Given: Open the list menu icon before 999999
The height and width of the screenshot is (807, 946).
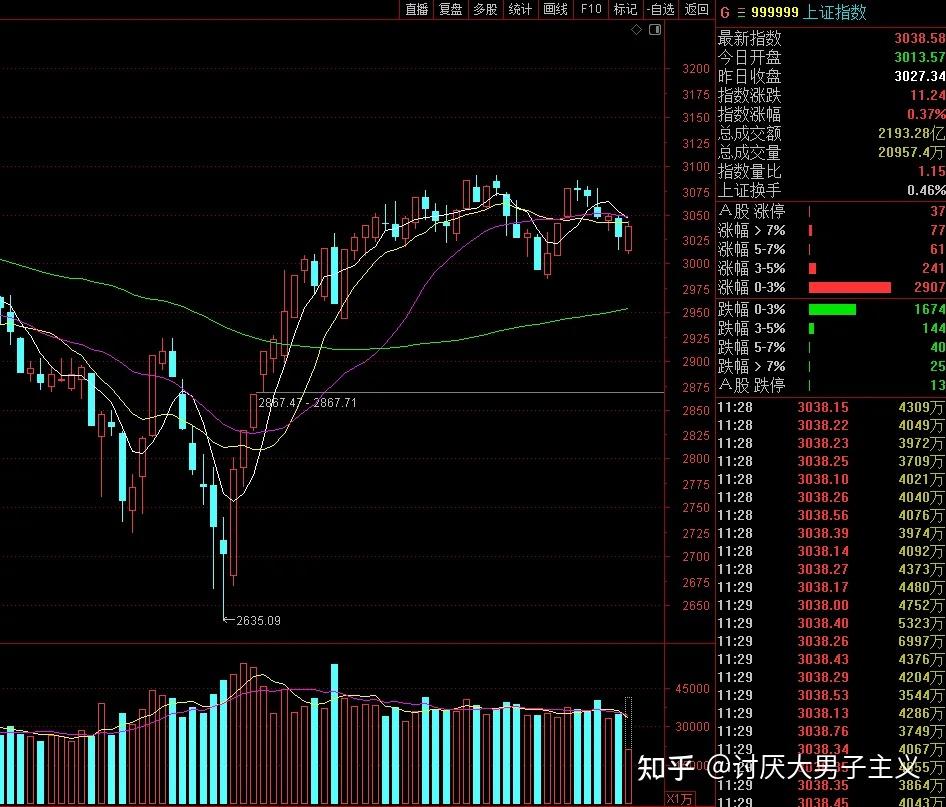Looking at the screenshot, I should 741,12.
